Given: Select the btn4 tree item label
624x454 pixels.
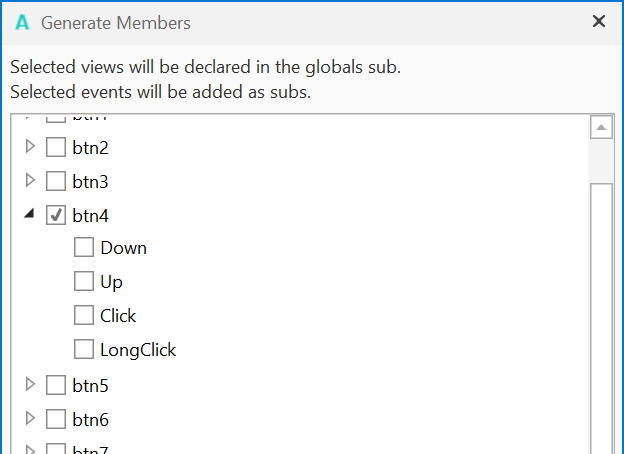Looking at the screenshot, I should 90,215.
